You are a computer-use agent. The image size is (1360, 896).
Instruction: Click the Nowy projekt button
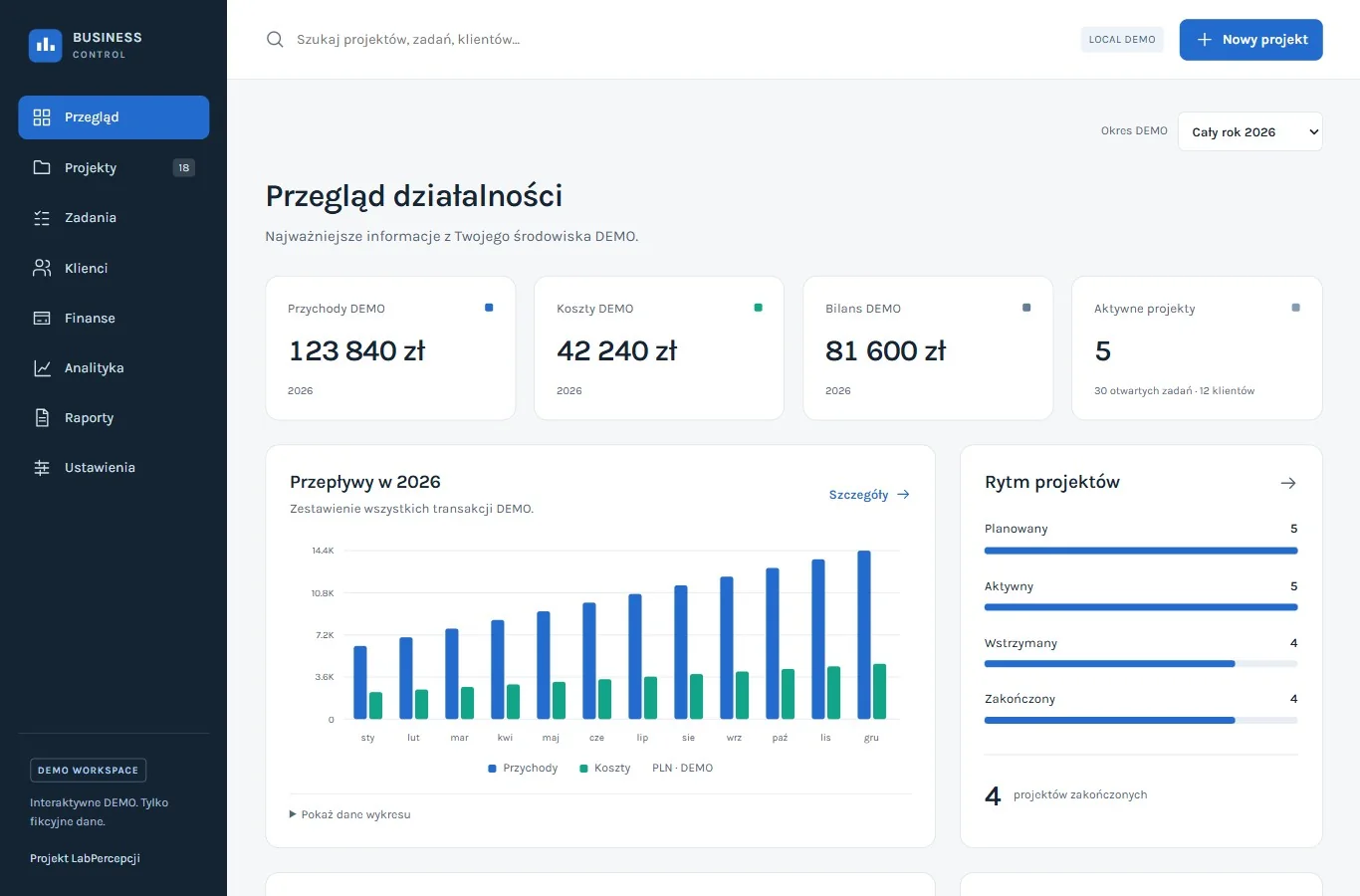[1251, 40]
